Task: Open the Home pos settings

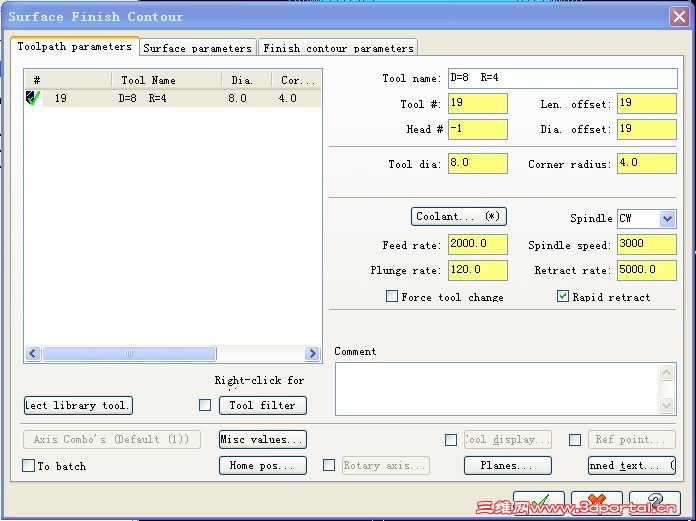Action: tap(262, 466)
